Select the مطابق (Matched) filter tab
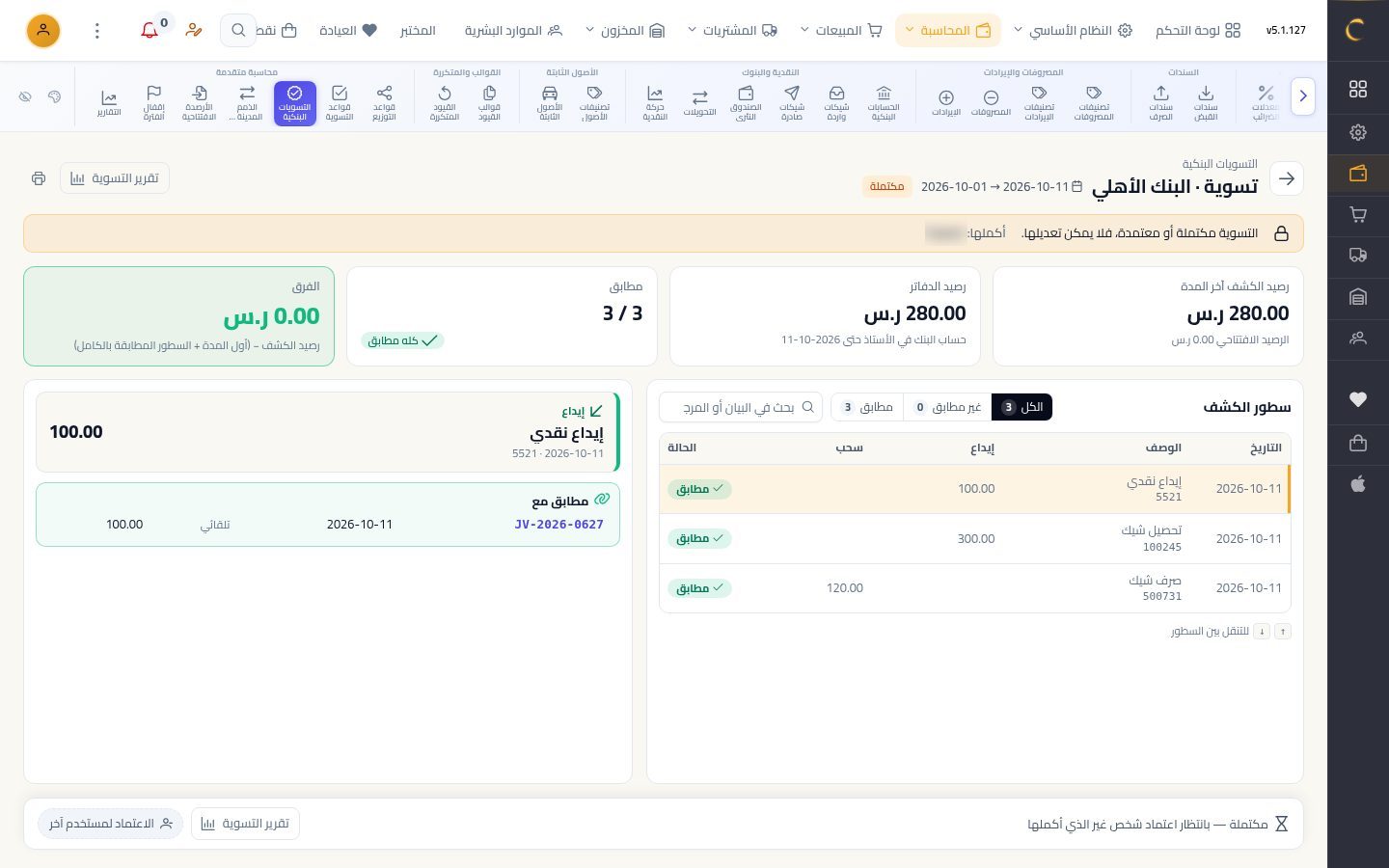Screen dimensions: 1389x868 coord(867,407)
